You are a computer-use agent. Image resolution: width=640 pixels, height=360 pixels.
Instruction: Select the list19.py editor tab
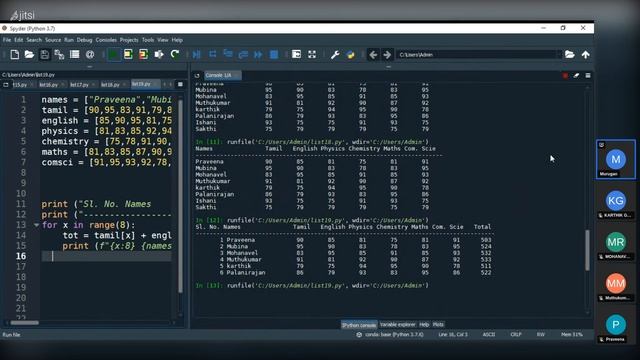[x=141, y=84]
